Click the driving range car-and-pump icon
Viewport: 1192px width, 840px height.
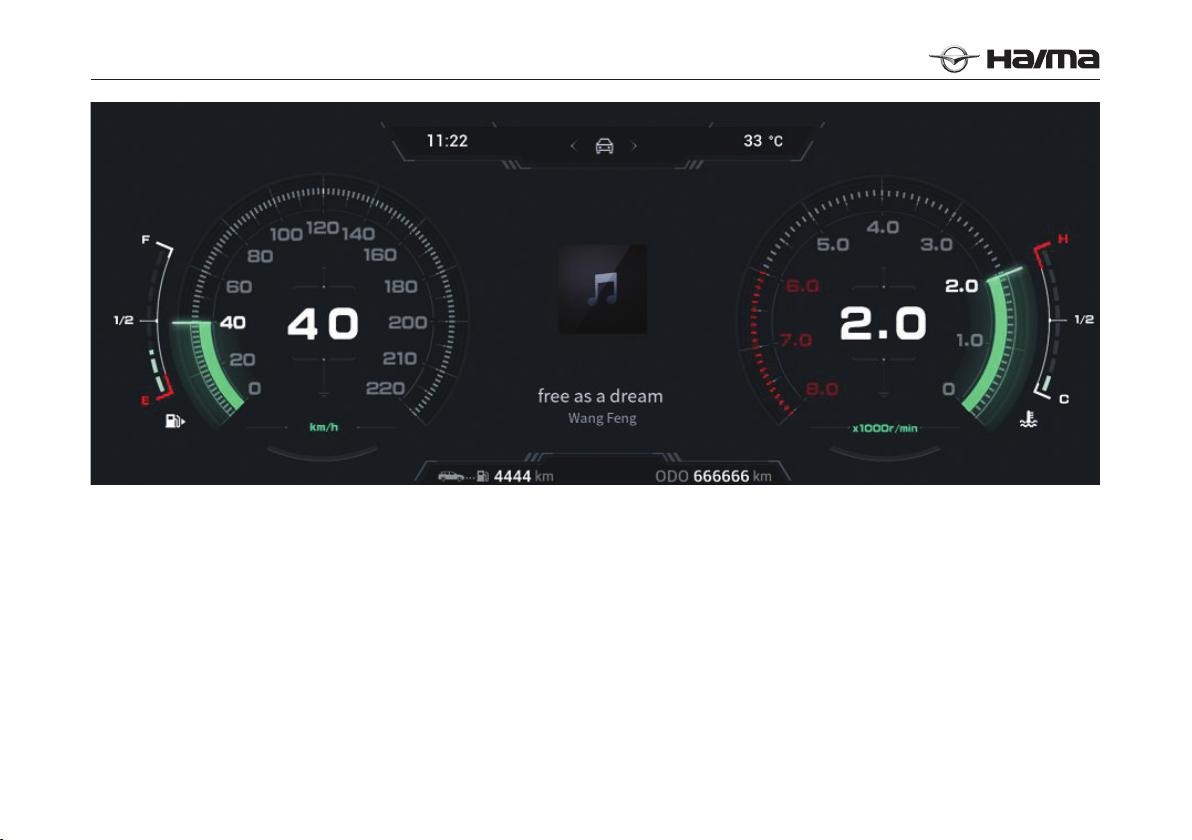click(463, 477)
